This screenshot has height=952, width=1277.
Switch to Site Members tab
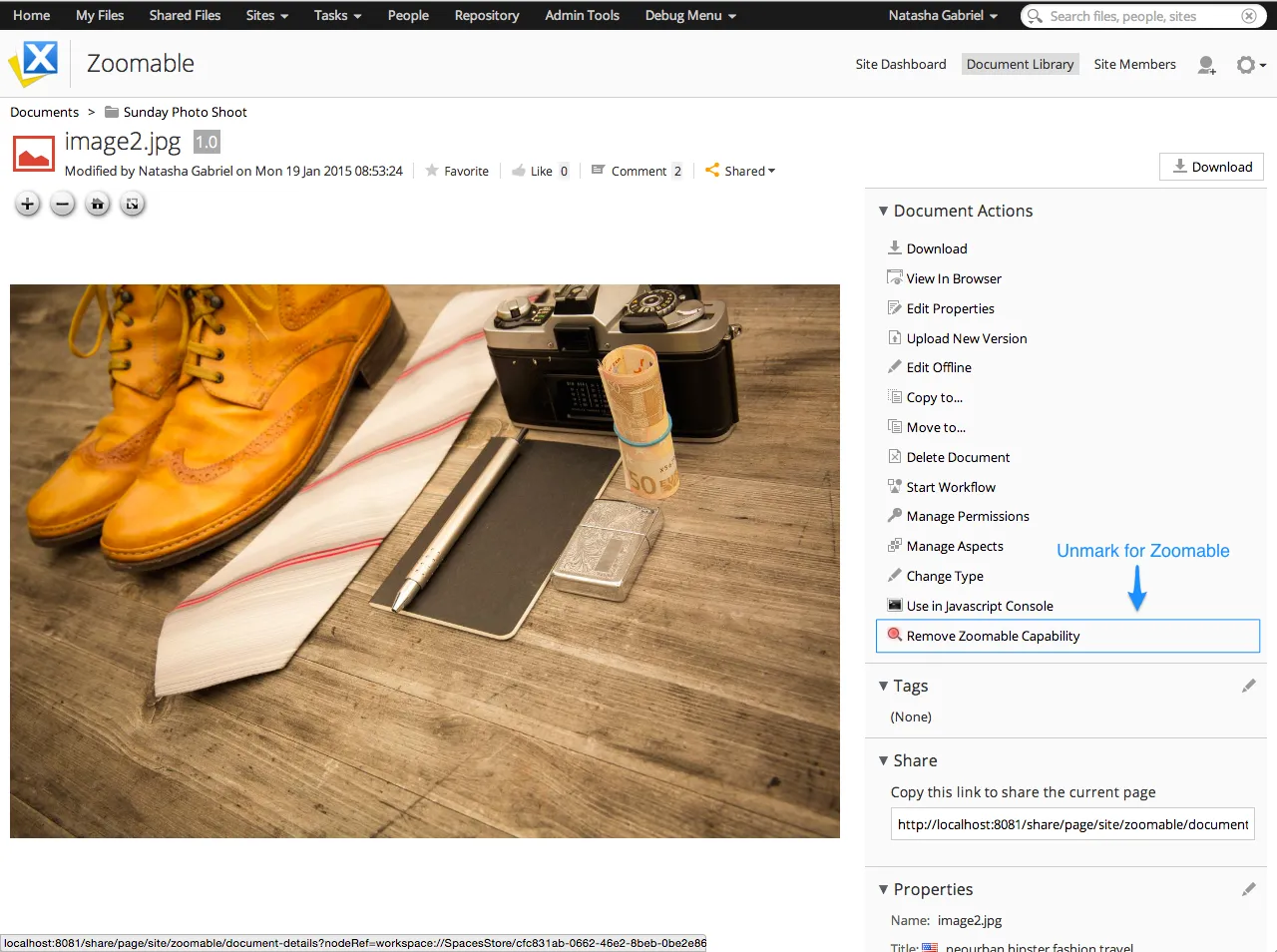(x=1134, y=64)
